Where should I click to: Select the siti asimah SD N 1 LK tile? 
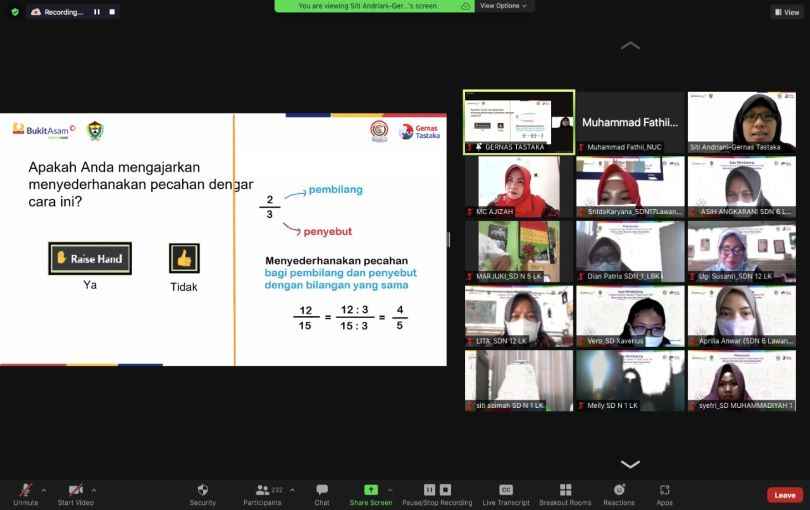[519, 381]
